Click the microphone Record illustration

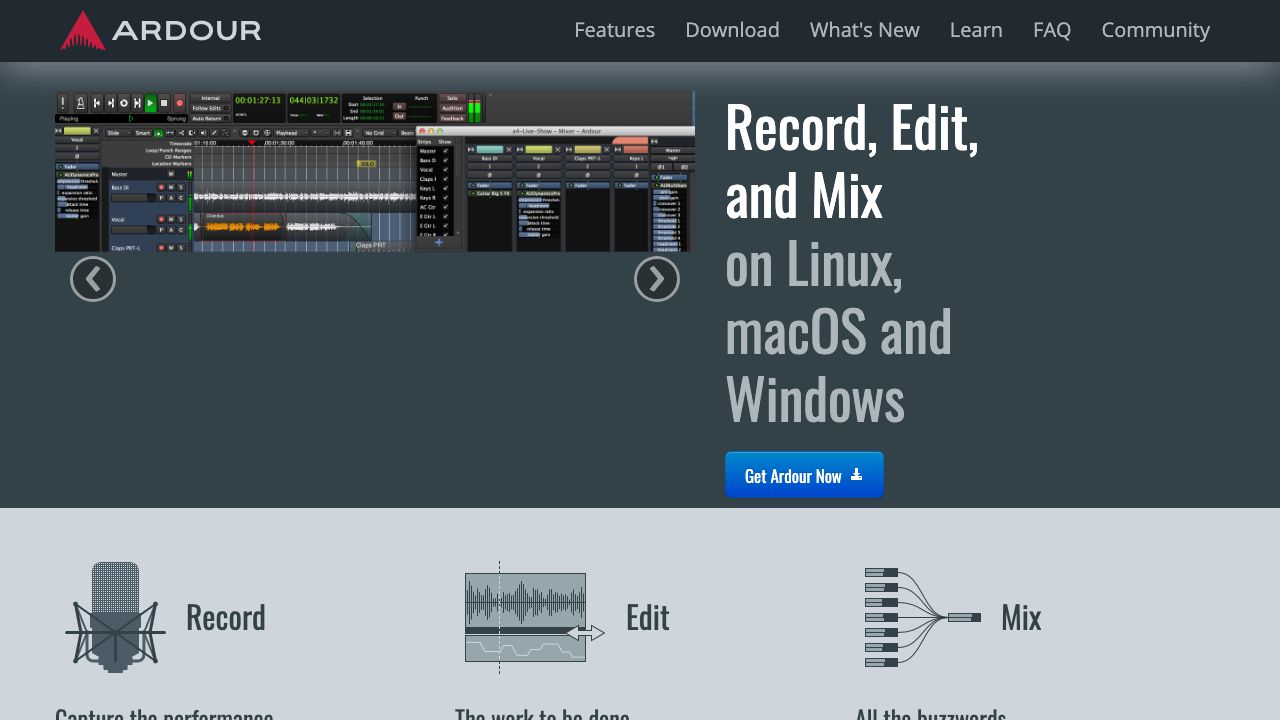[x=115, y=617]
